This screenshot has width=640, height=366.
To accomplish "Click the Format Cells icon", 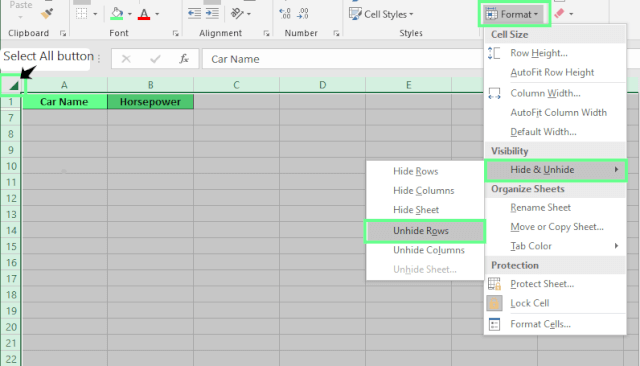I will [494, 324].
